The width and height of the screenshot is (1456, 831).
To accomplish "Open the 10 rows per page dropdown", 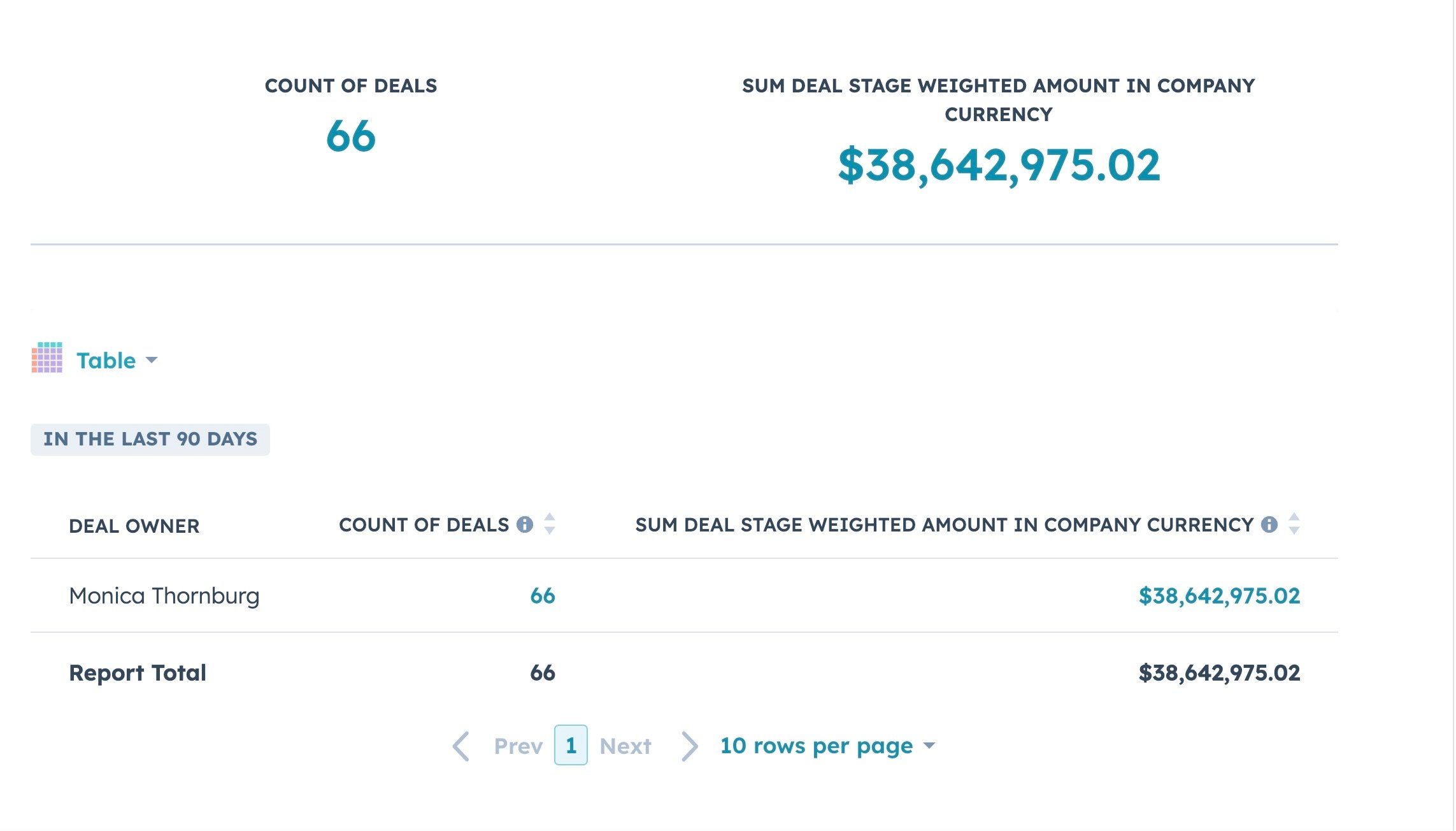I will 817,746.
